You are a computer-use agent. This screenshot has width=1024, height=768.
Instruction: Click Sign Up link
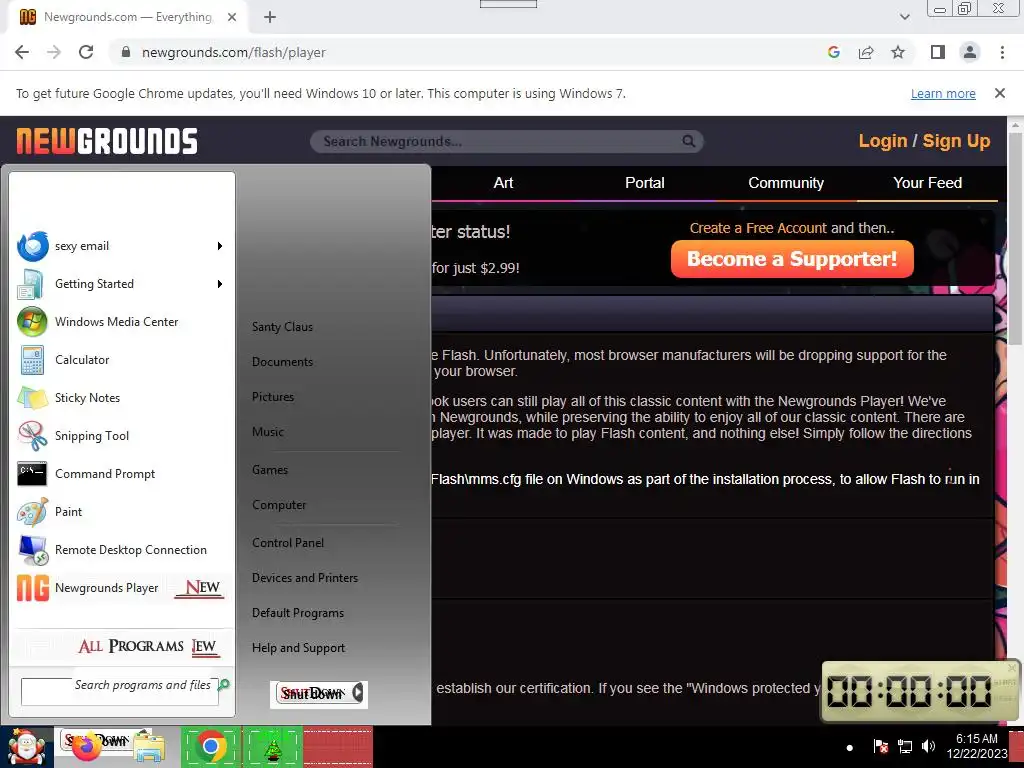pyautogui.click(x=956, y=141)
